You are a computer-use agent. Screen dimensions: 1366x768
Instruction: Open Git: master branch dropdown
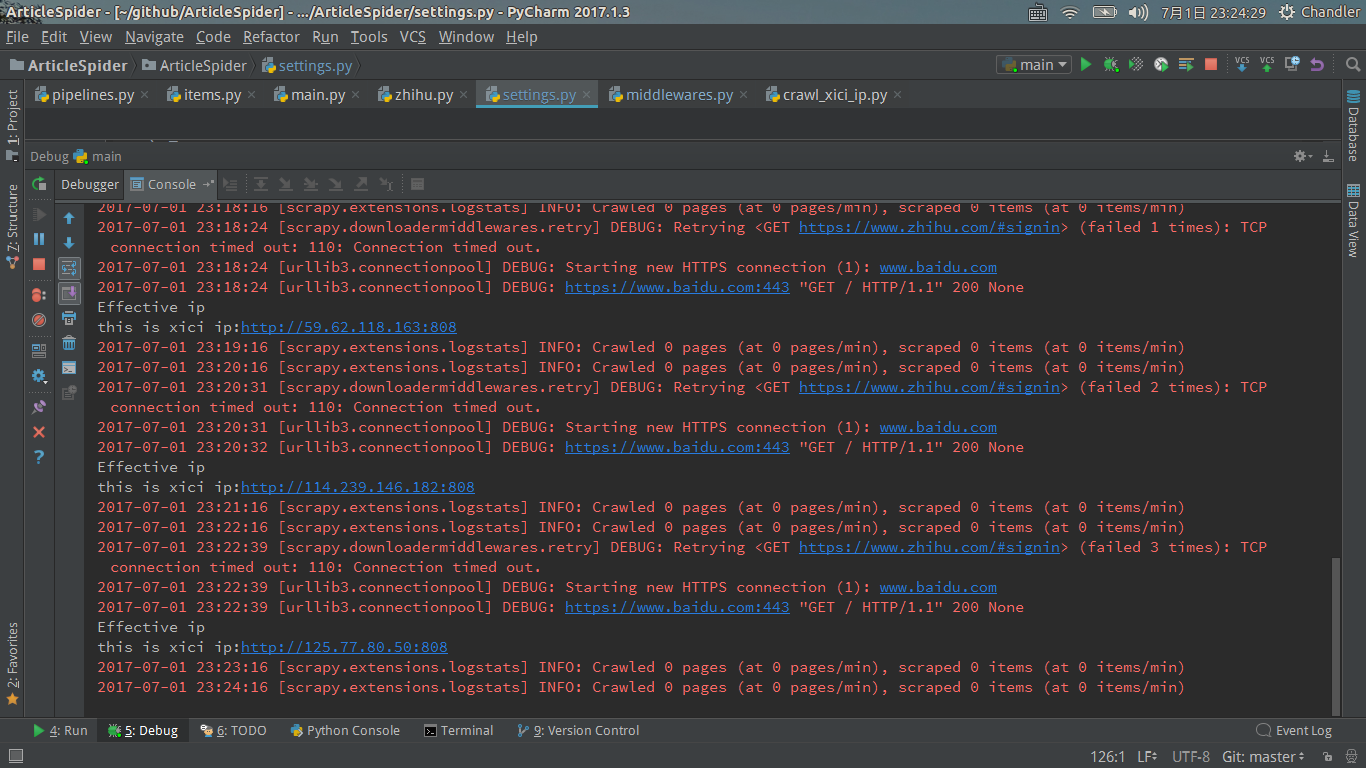click(1264, 757)
